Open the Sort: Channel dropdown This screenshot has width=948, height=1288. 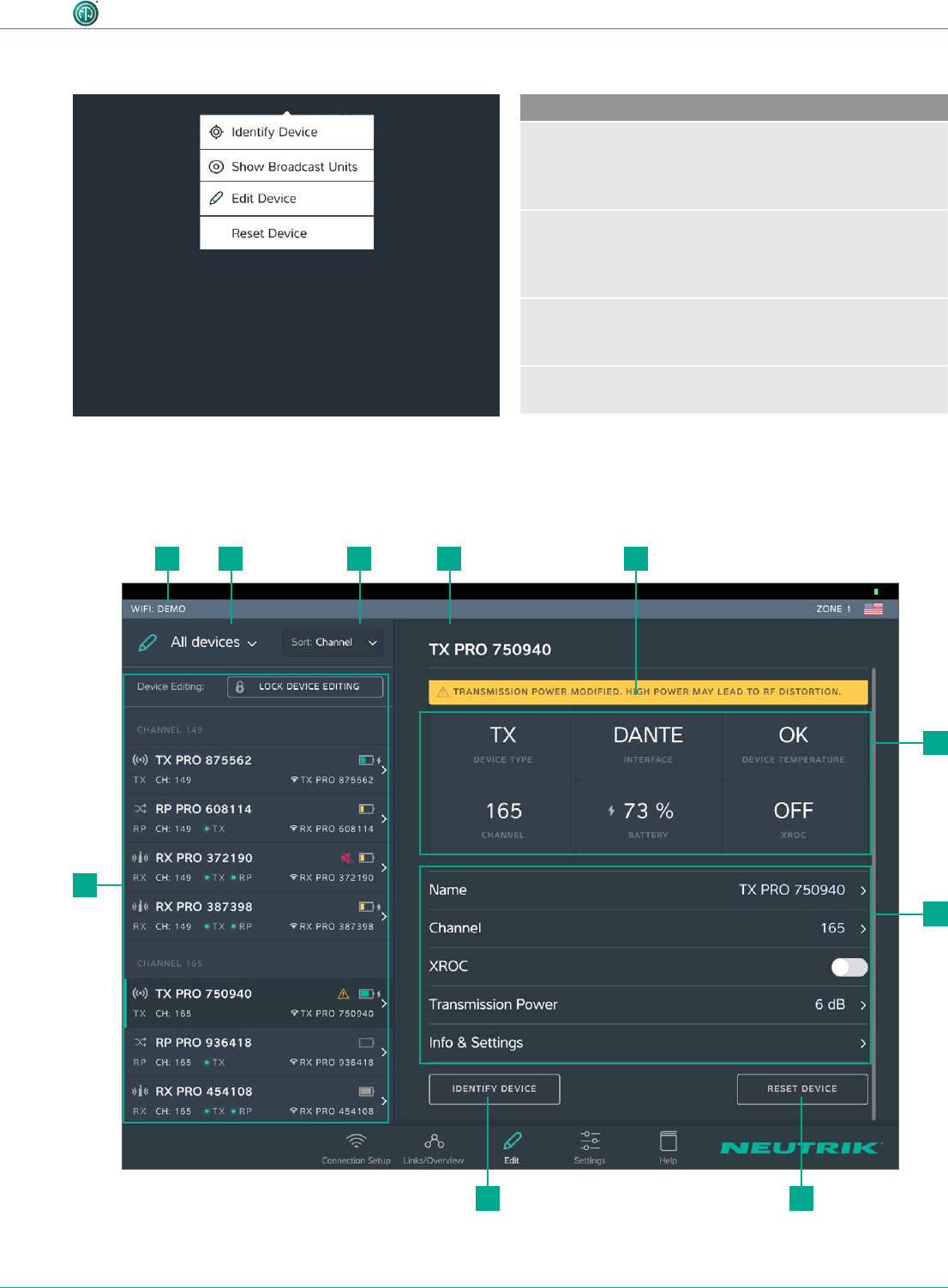coord(333,643)
